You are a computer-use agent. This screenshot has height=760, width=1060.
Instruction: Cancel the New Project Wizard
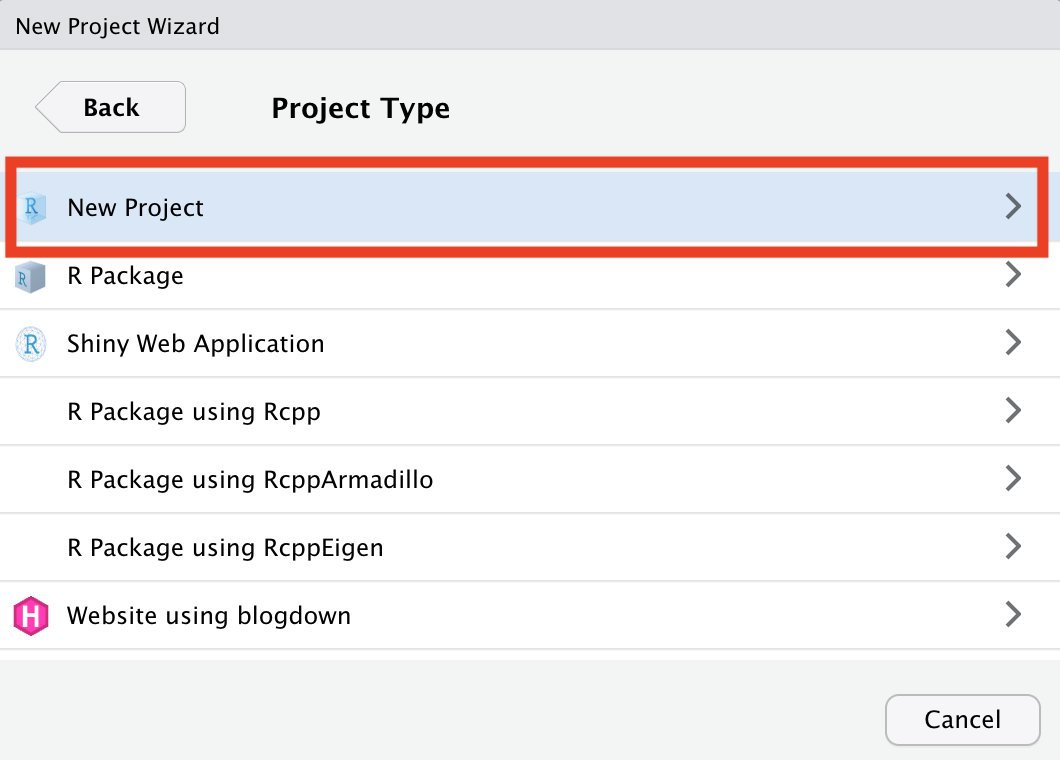coord(962,719)
